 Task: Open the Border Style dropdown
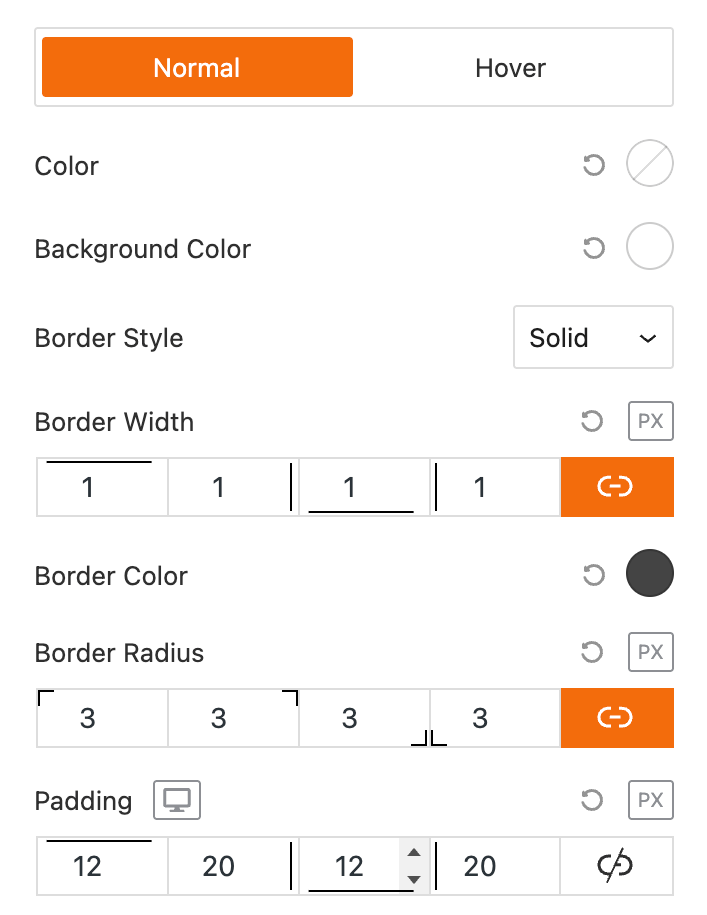pos(593,338)
